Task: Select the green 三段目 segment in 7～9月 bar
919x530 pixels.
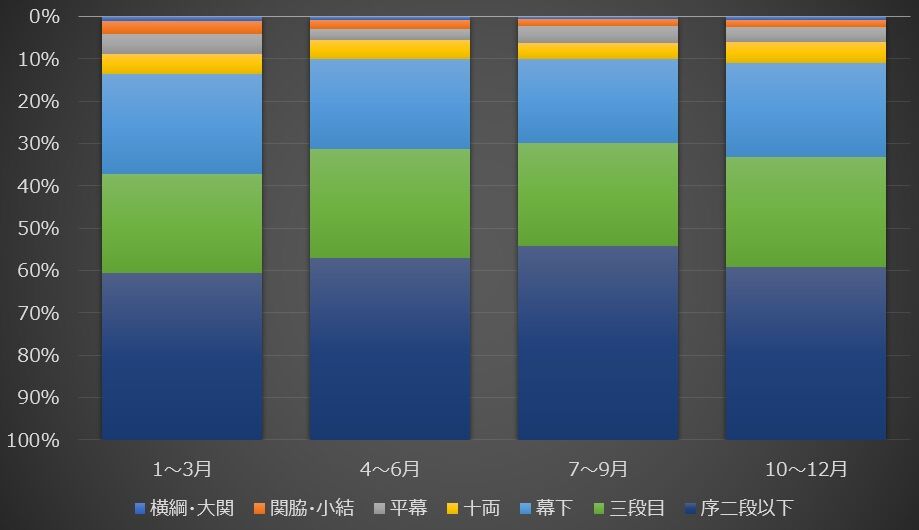Action: (598, 195)
